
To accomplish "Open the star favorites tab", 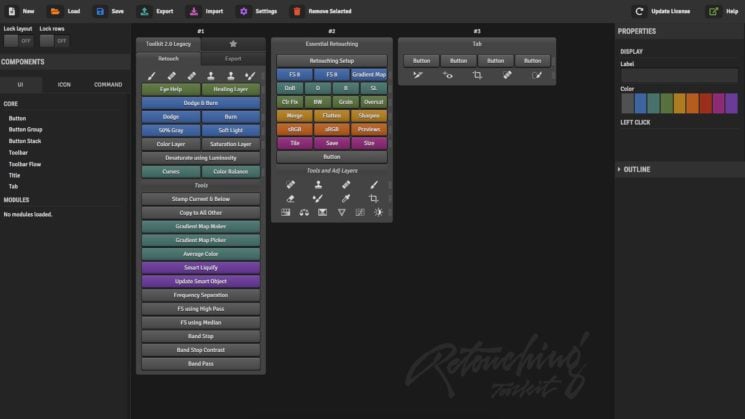I will point(233,44).
